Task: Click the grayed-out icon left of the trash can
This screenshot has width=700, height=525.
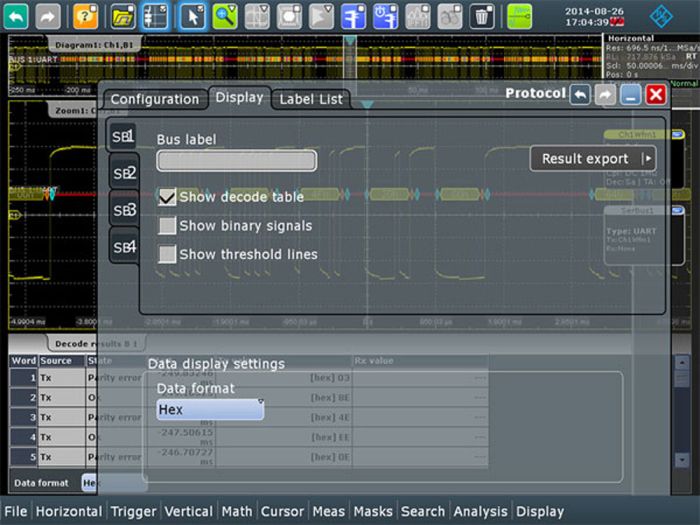Action: [450, 17]
